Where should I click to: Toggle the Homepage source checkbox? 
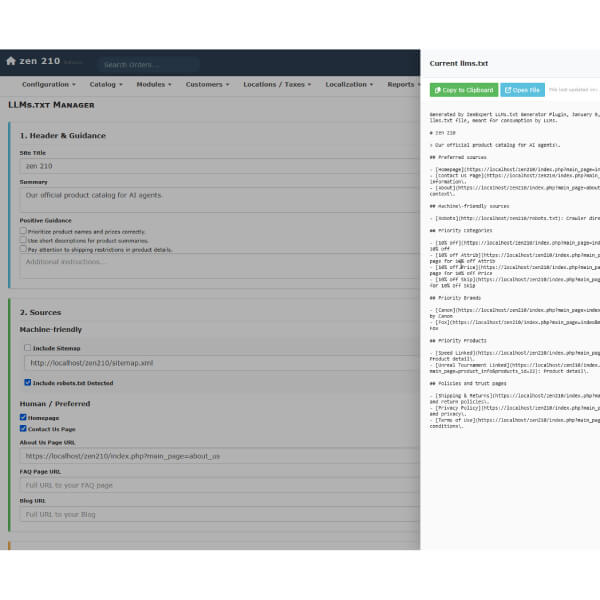click(x=23, y=418)
